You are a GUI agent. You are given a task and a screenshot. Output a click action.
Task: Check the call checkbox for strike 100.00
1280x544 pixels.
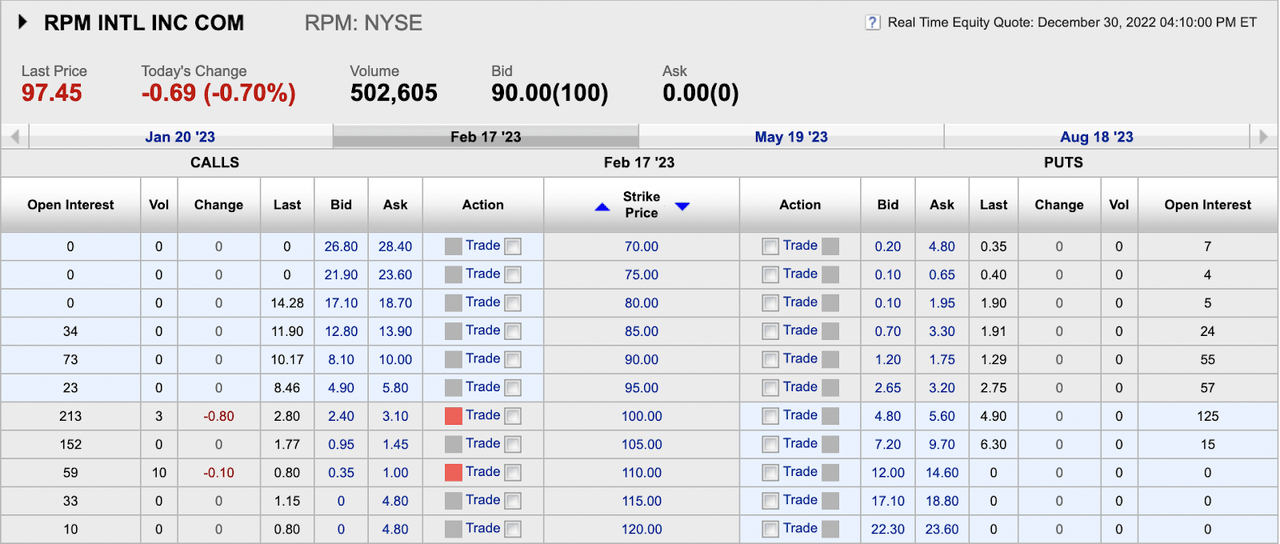(x=513, y=416)
